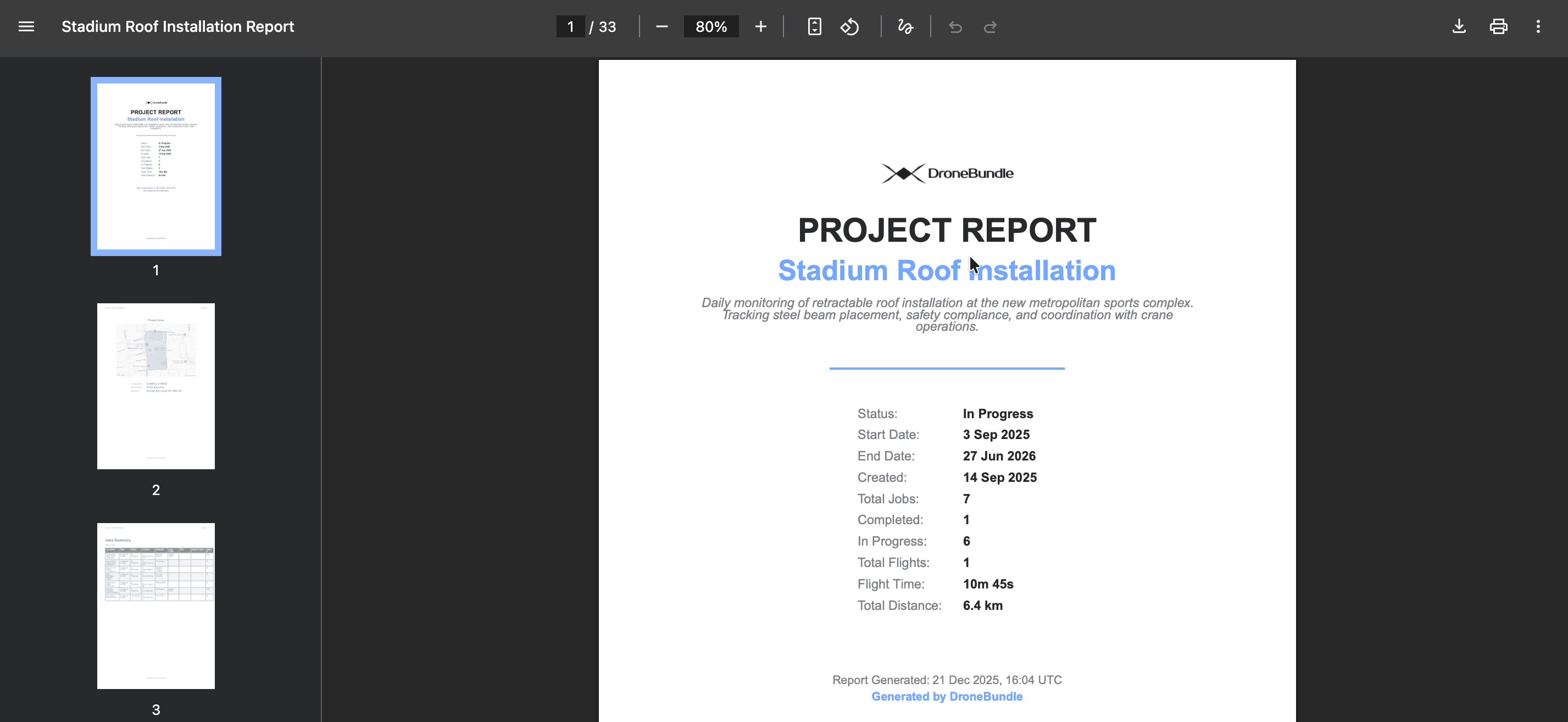Toggle the thumbnail sidebar with hamburger icon
1568x722 pixels.
click(x=26, y=27)
